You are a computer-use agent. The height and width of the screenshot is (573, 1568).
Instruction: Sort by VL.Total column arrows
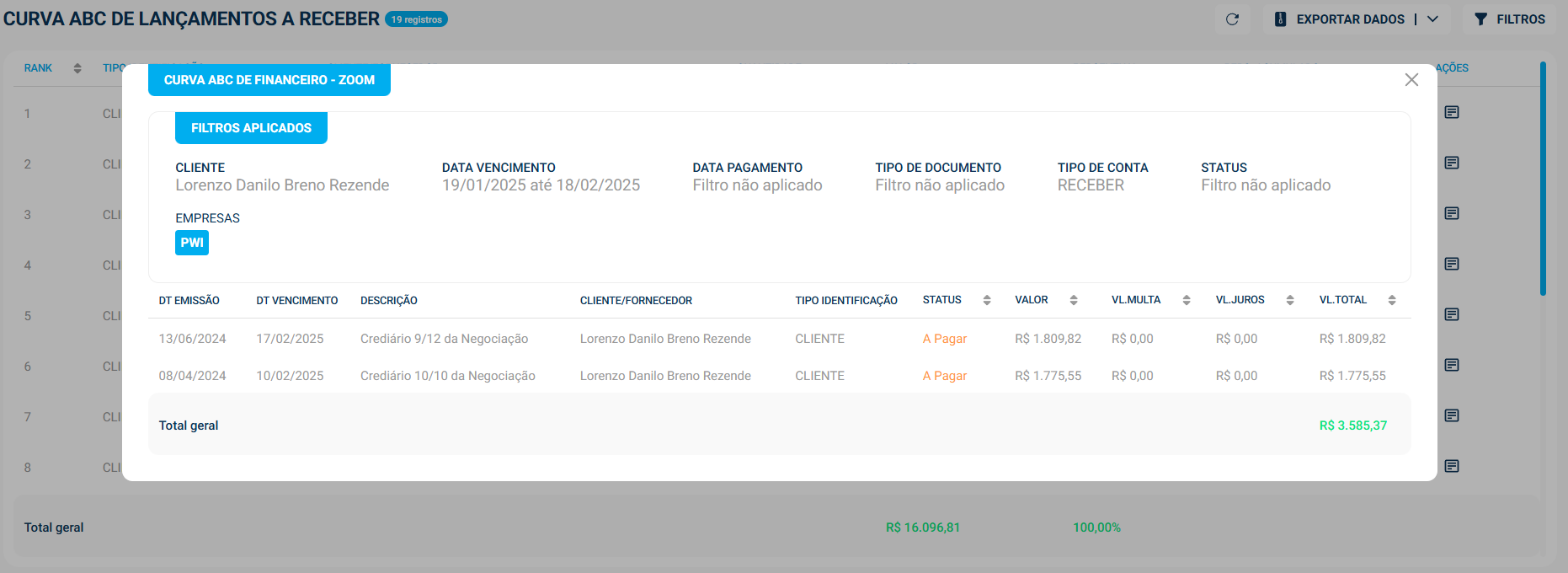coord(1392,300)
